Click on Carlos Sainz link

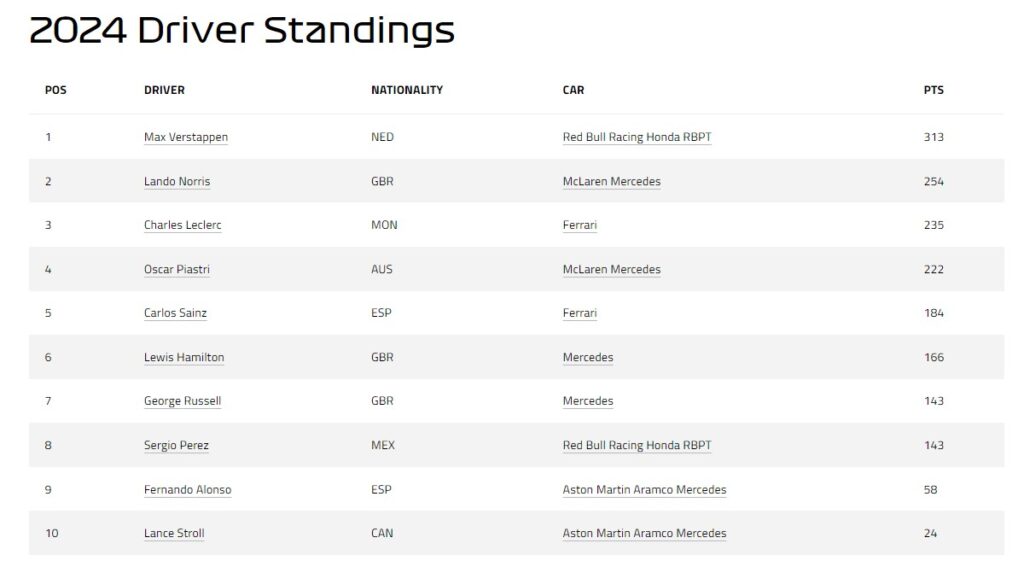pos(175,313)
